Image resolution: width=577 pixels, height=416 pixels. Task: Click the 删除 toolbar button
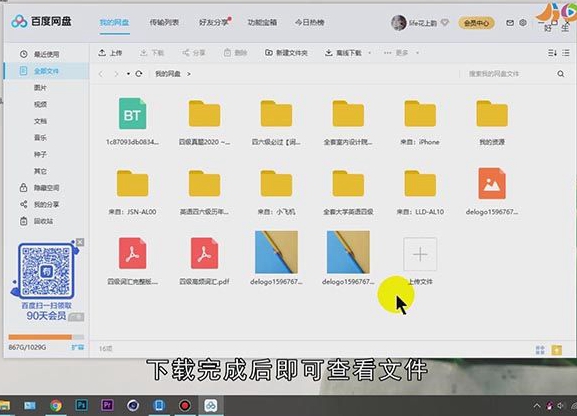tap(236, 53)
